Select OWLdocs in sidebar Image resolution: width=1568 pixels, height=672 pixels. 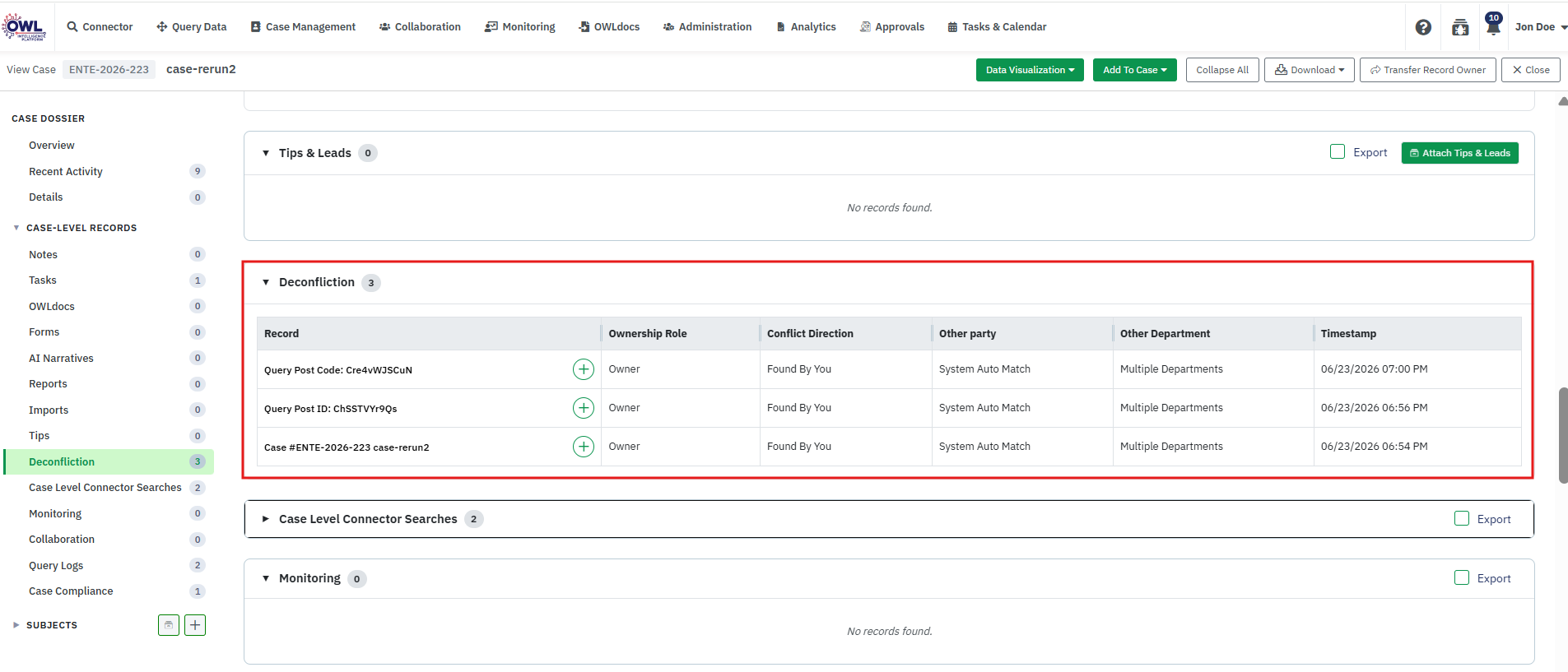(x=52, y=307)
